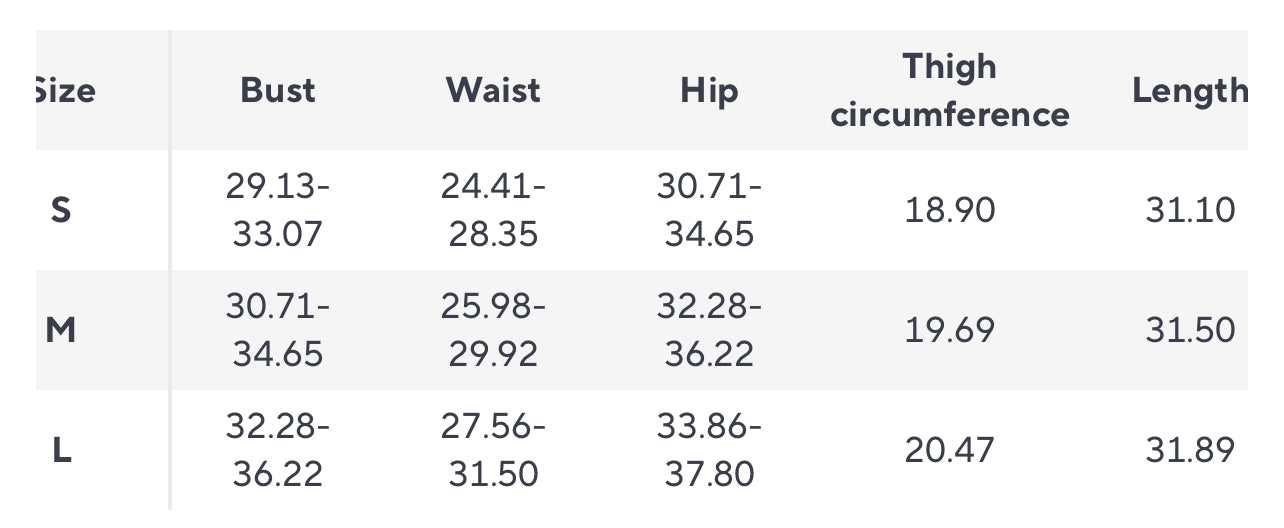
Task: Click thigh circumference value 19.69
Action: coord(950,331)
